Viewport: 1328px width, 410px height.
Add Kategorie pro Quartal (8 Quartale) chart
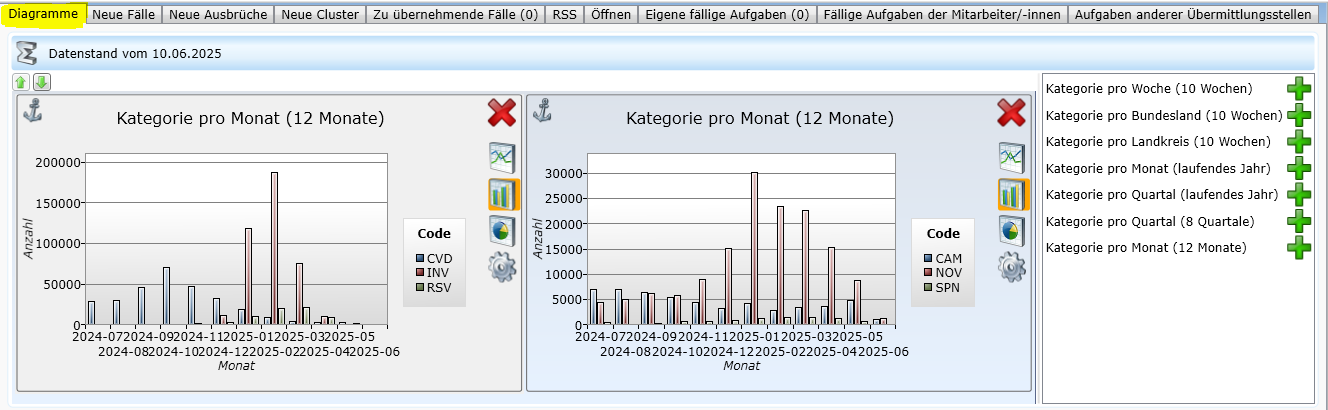1299,221
